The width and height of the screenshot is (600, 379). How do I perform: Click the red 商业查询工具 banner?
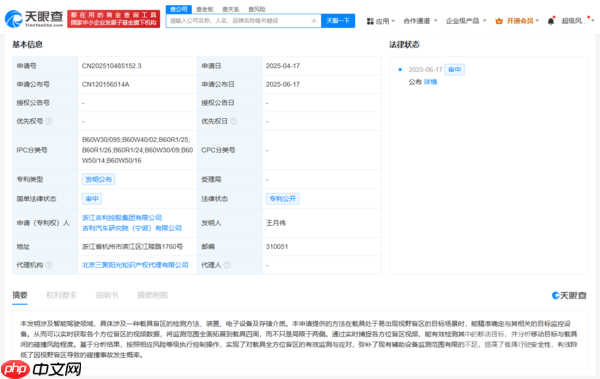point(114,19)
